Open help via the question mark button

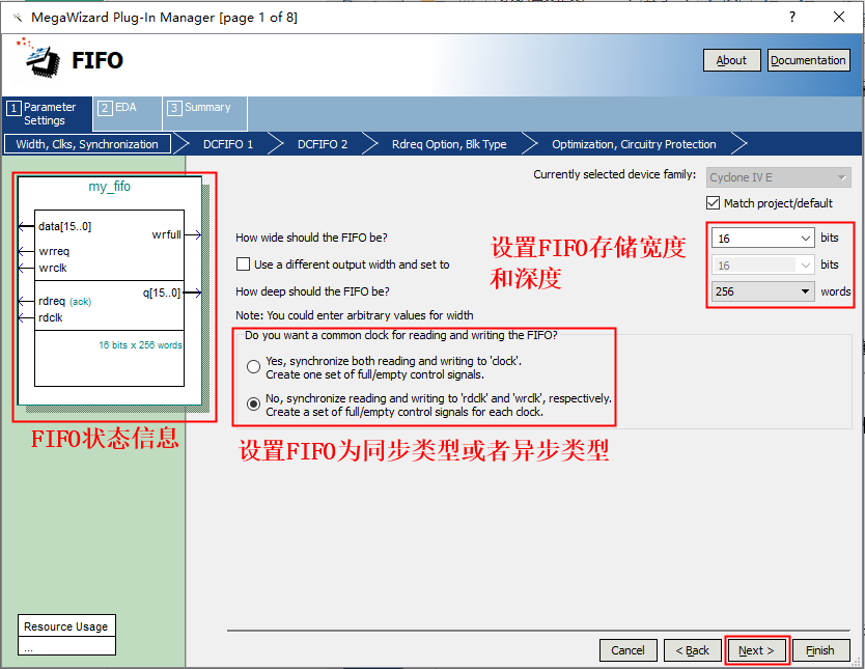[x=792, y=17]
